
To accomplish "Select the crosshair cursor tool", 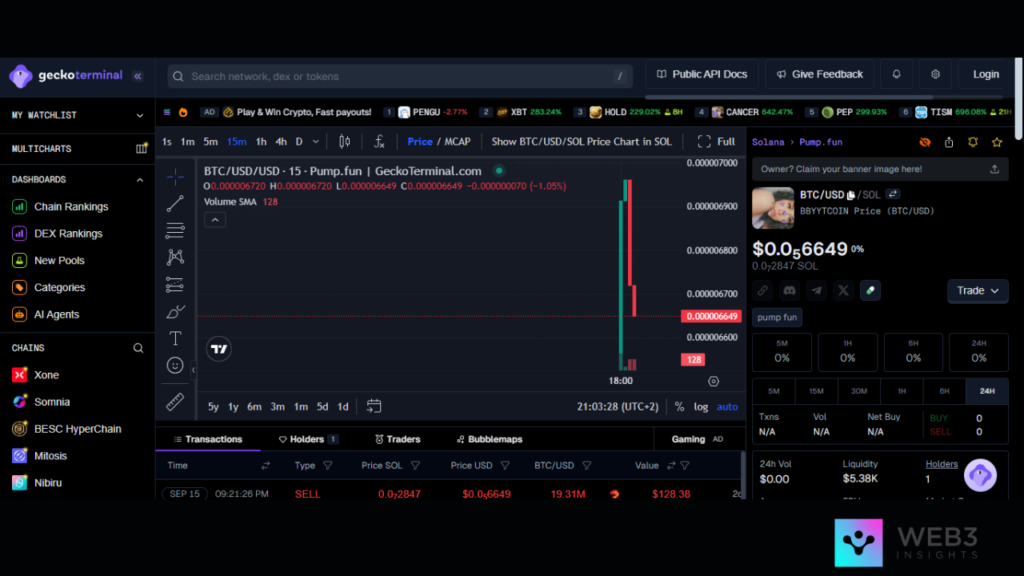I will coord(175,176).
